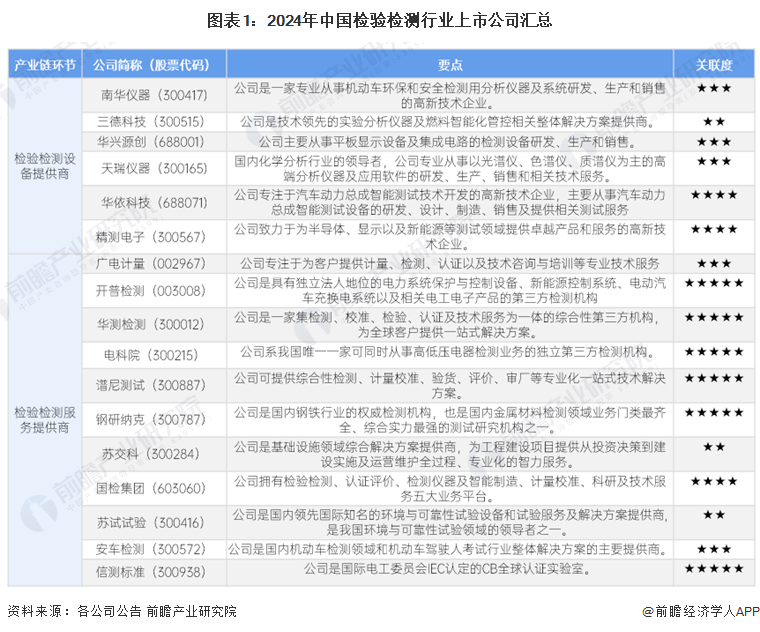Viewport: 760px width, 632px height.
Task: Click the 苏试试验 description about 环境与可靠性试验
Action: (450, 522)
